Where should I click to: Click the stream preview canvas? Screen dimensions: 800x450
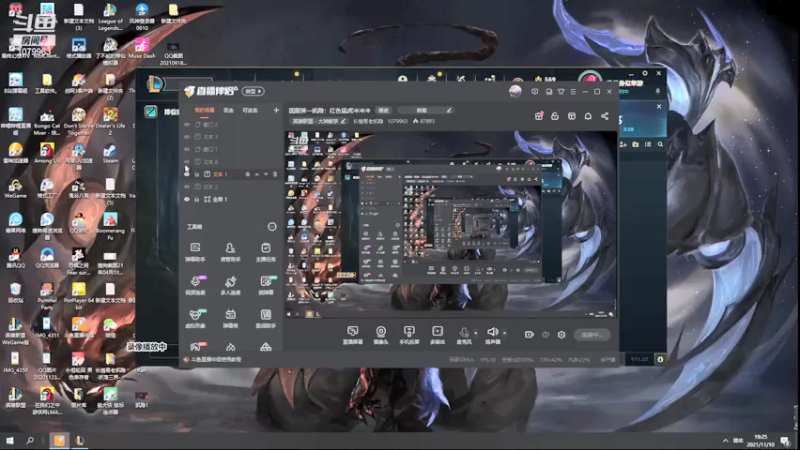(451, 225)
